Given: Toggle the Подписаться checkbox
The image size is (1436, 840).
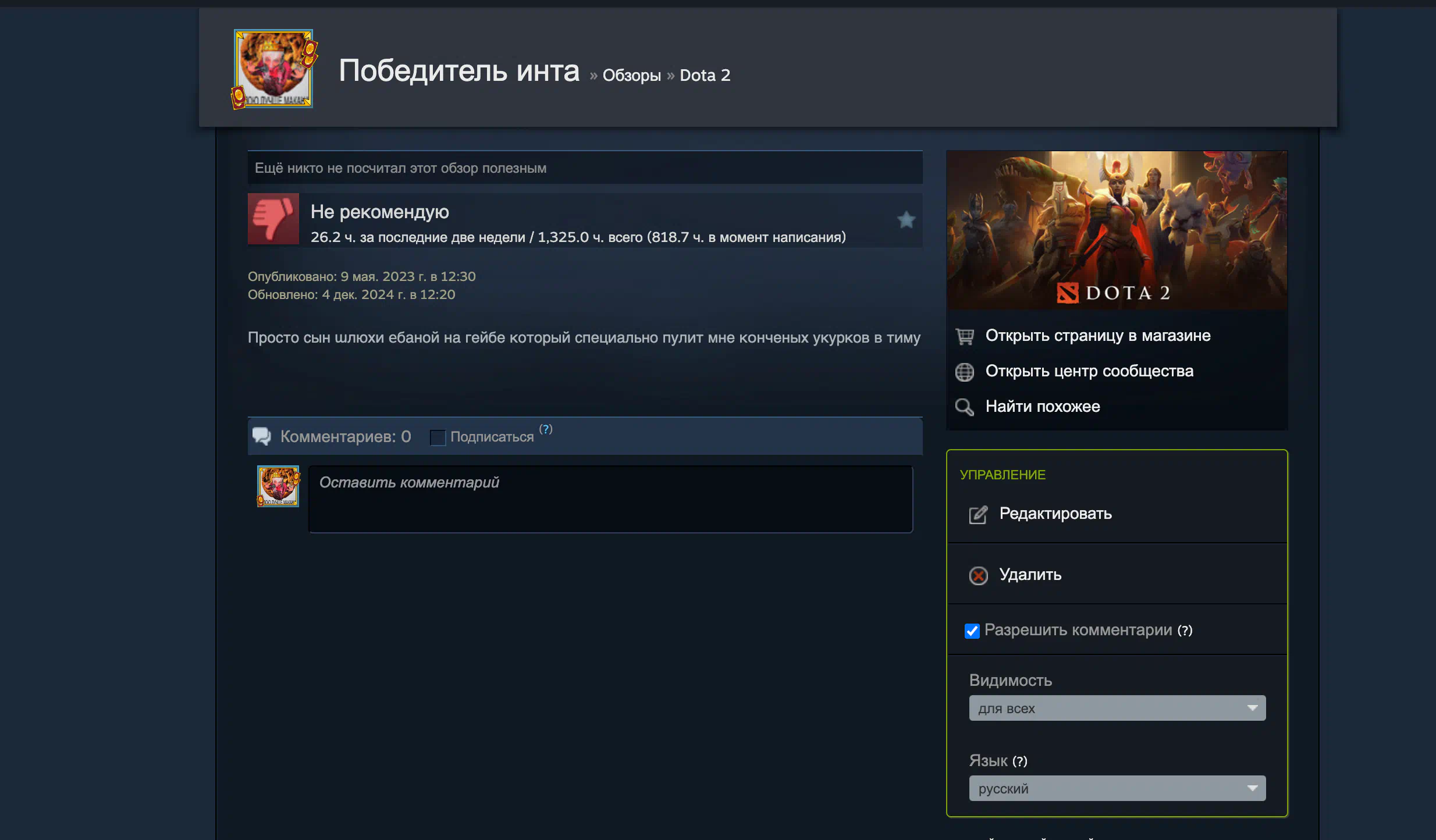Looking at the screenshot, I should (x=438, y=437).
